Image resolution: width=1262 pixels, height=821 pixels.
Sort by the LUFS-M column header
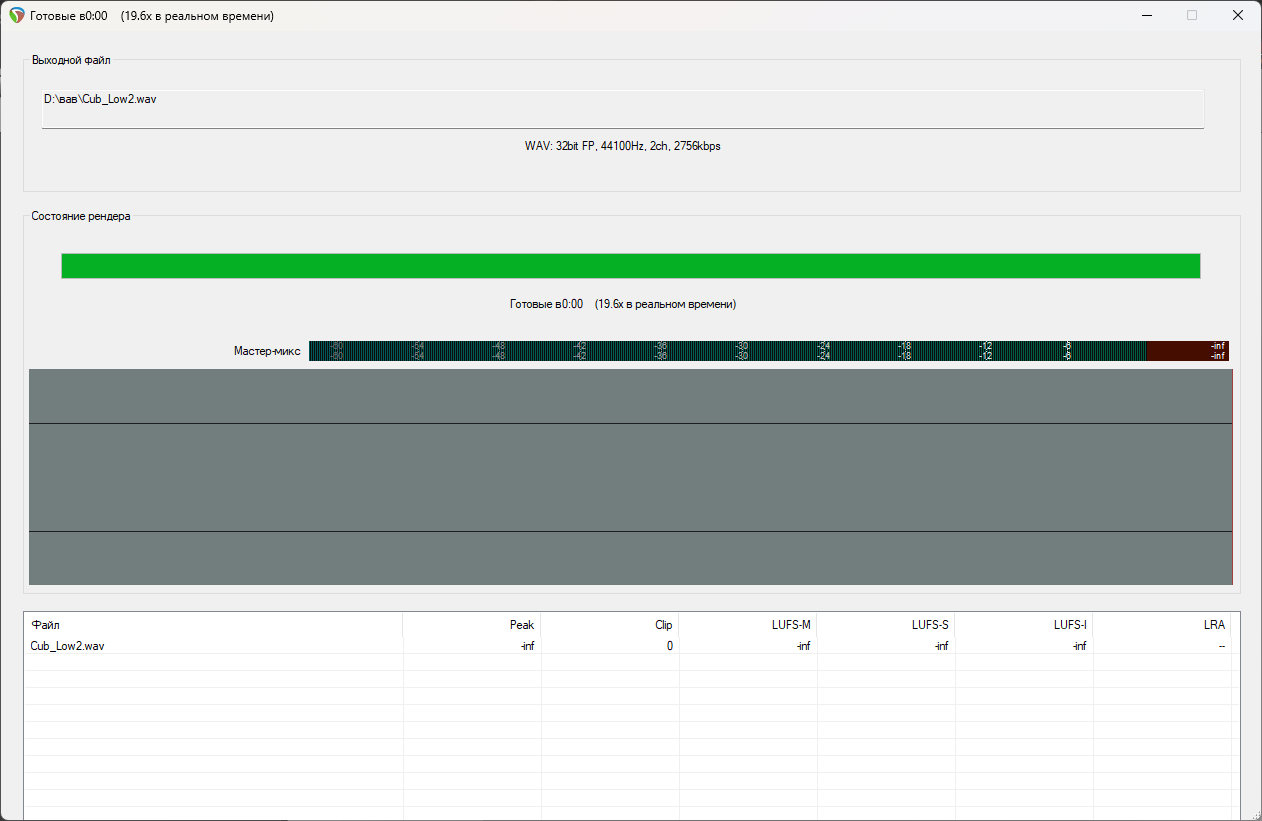tap(748, 625)
